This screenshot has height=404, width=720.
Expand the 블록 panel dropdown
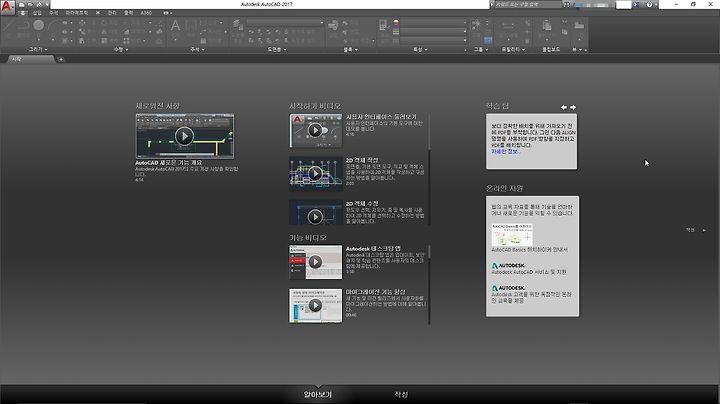[350, 49]
